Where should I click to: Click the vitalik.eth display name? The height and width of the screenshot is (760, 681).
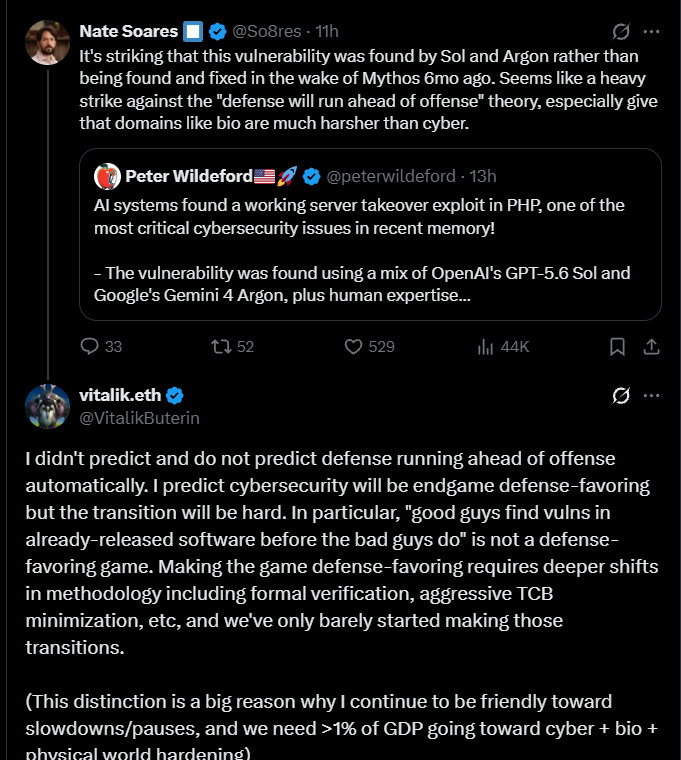(x=120, y=396)
